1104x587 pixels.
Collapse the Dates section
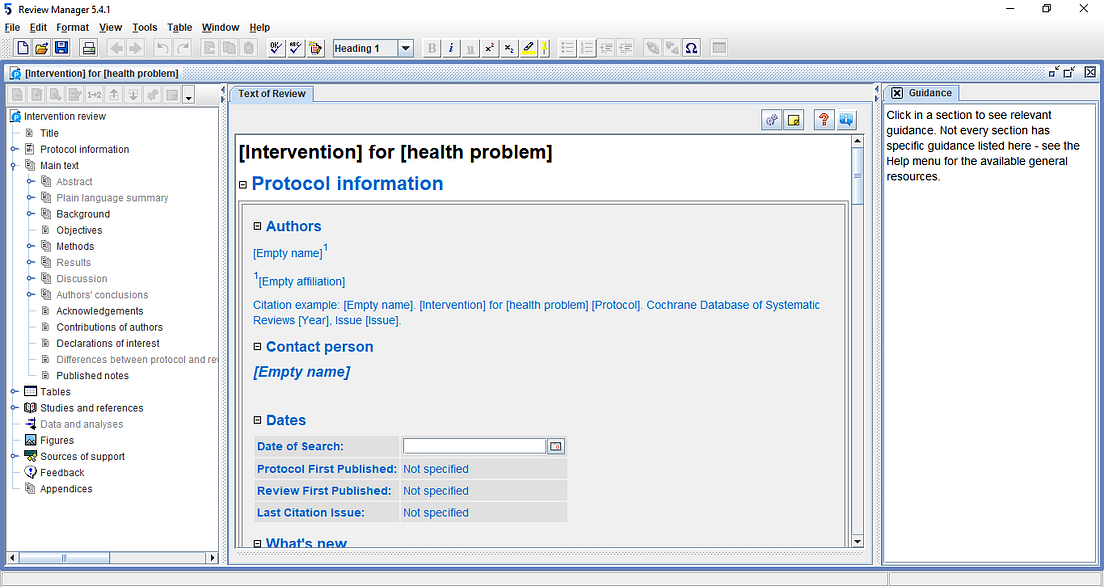click(x=259, y=420)
